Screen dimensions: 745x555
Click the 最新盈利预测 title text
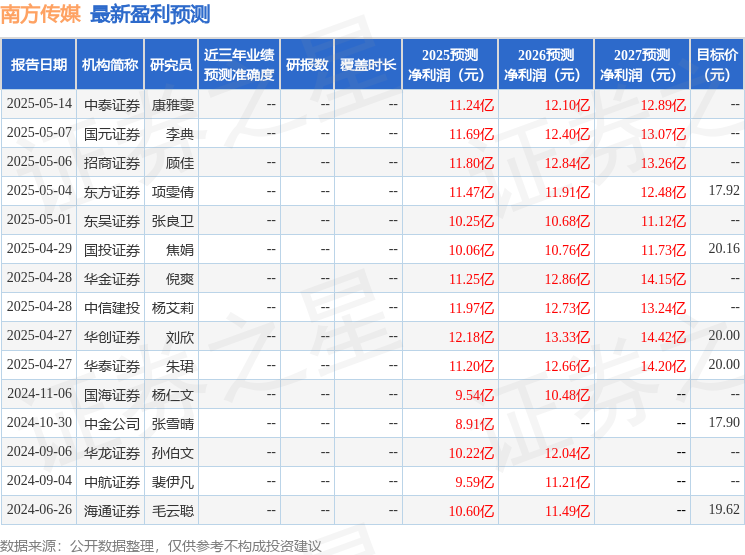(x=150, y=14)
